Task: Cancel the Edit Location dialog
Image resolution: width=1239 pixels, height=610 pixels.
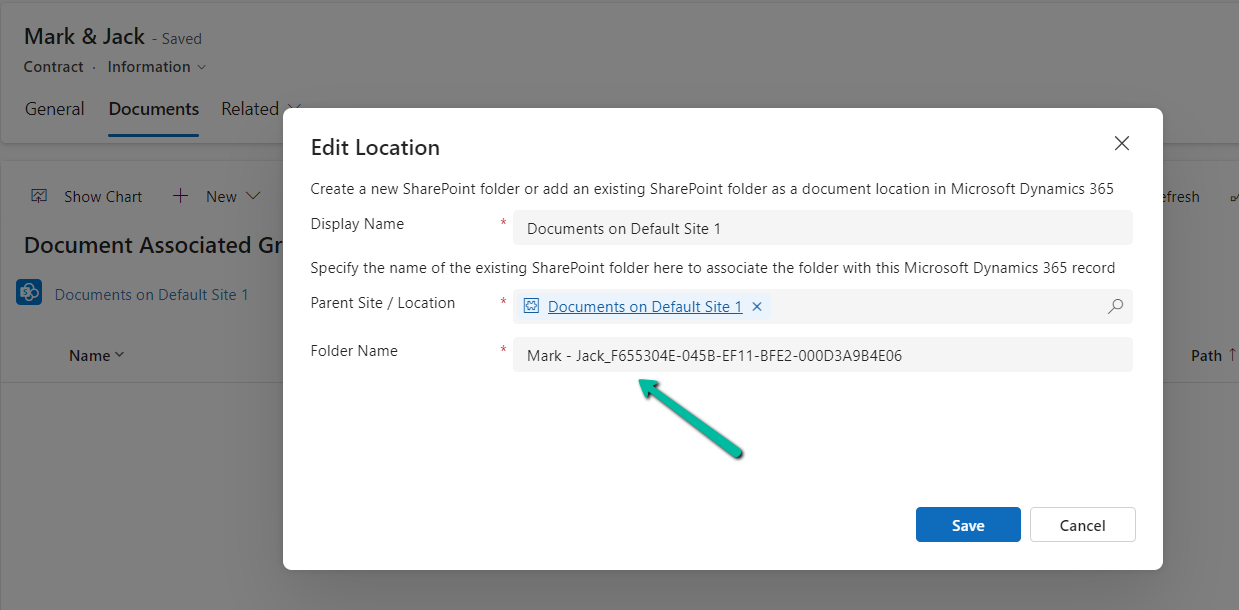Action: [x=1082, y=525]
